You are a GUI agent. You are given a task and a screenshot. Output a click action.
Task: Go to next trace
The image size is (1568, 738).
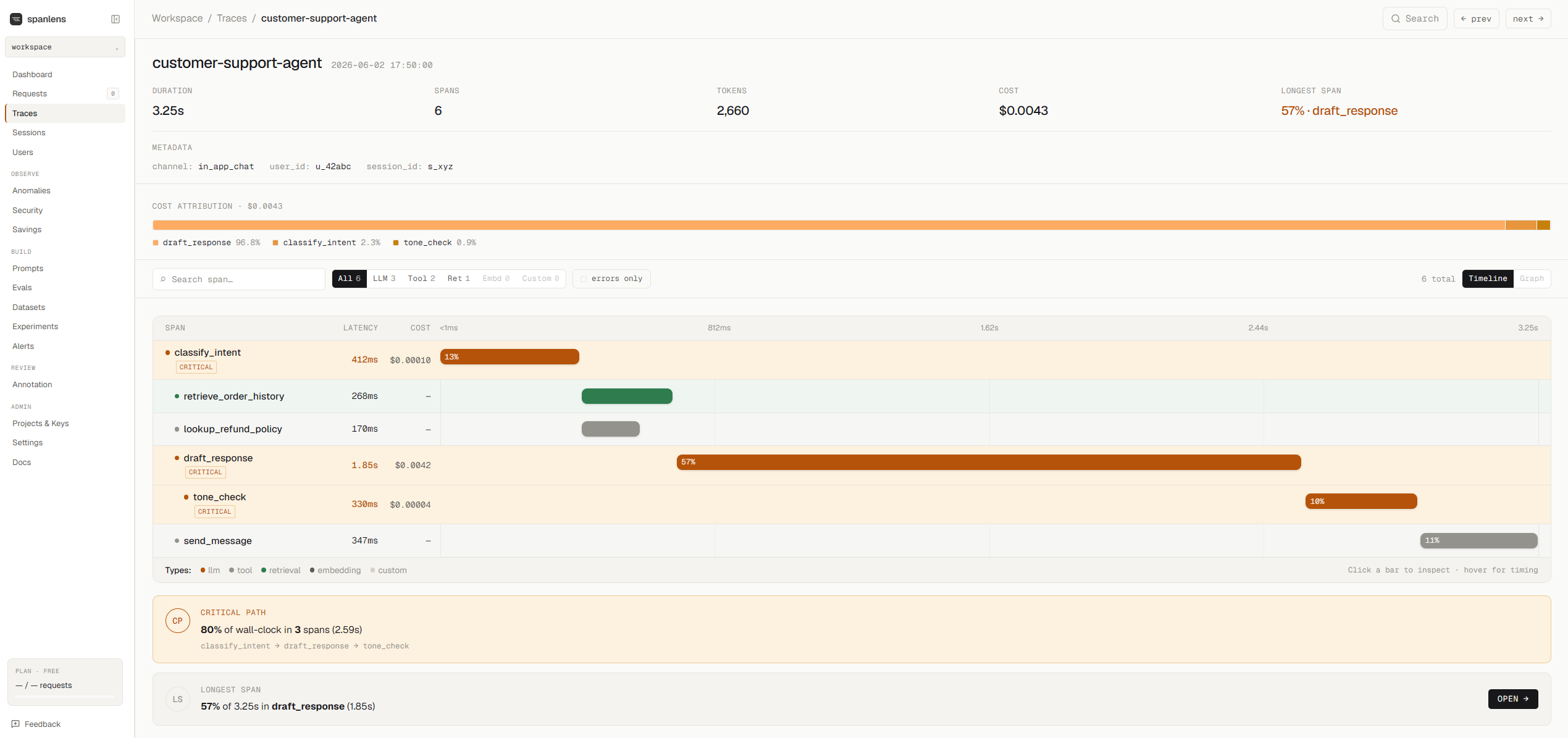(x=1528, y=19)
